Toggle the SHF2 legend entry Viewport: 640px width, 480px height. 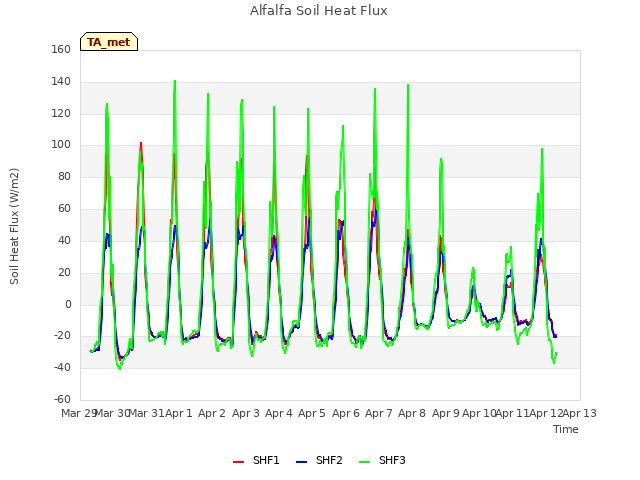point(319,460)
